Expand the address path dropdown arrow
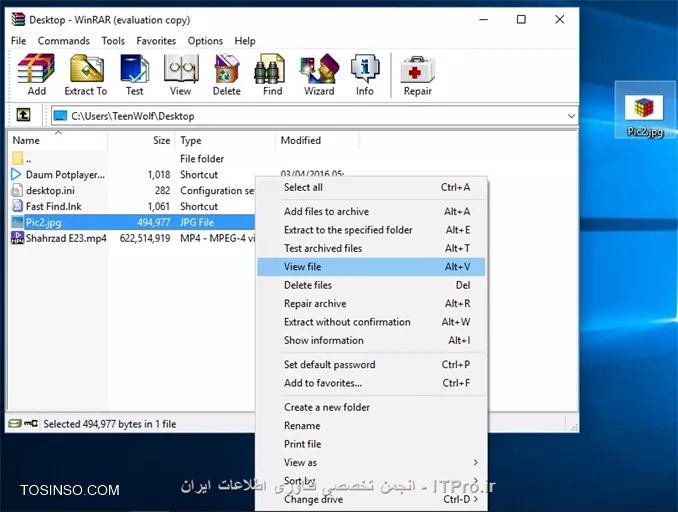 click(571, 116)
